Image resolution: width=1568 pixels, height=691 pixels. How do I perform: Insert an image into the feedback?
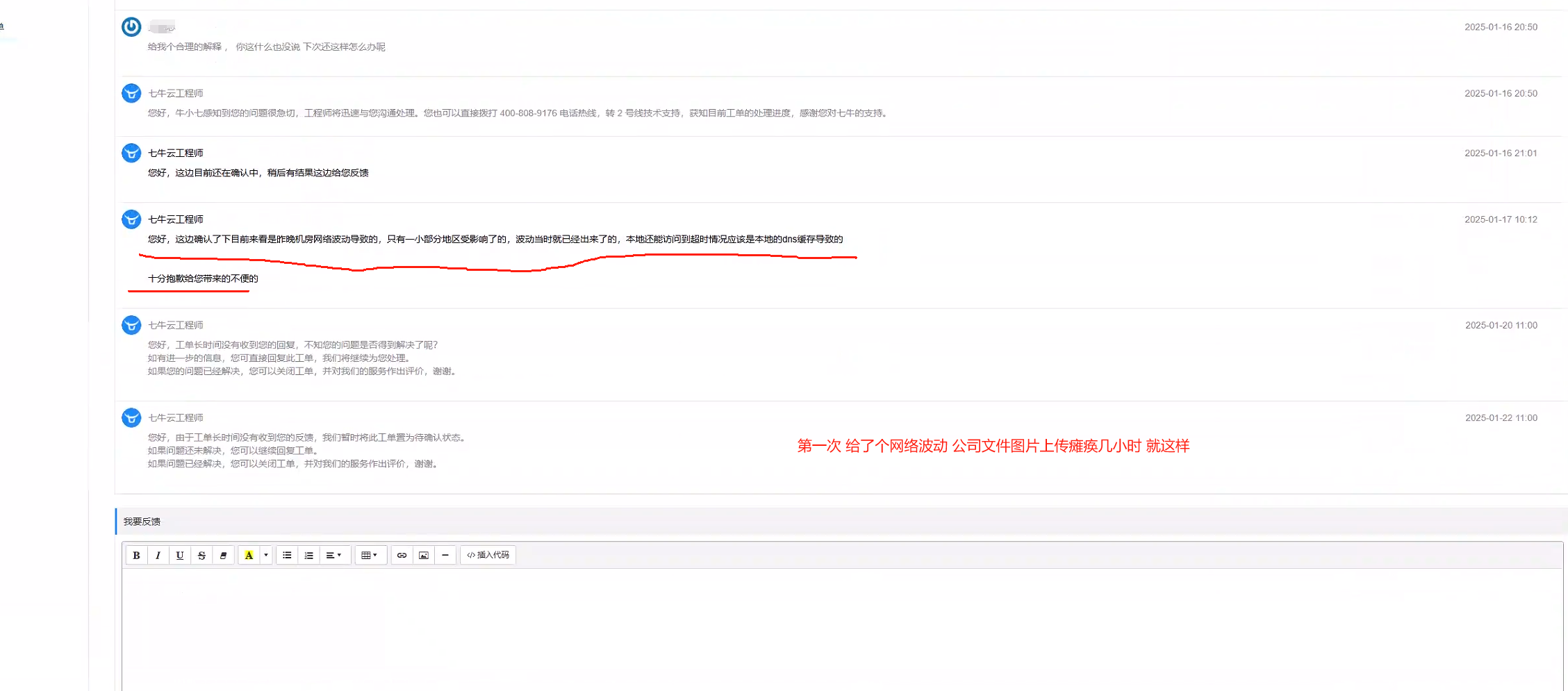click(423, 555)
